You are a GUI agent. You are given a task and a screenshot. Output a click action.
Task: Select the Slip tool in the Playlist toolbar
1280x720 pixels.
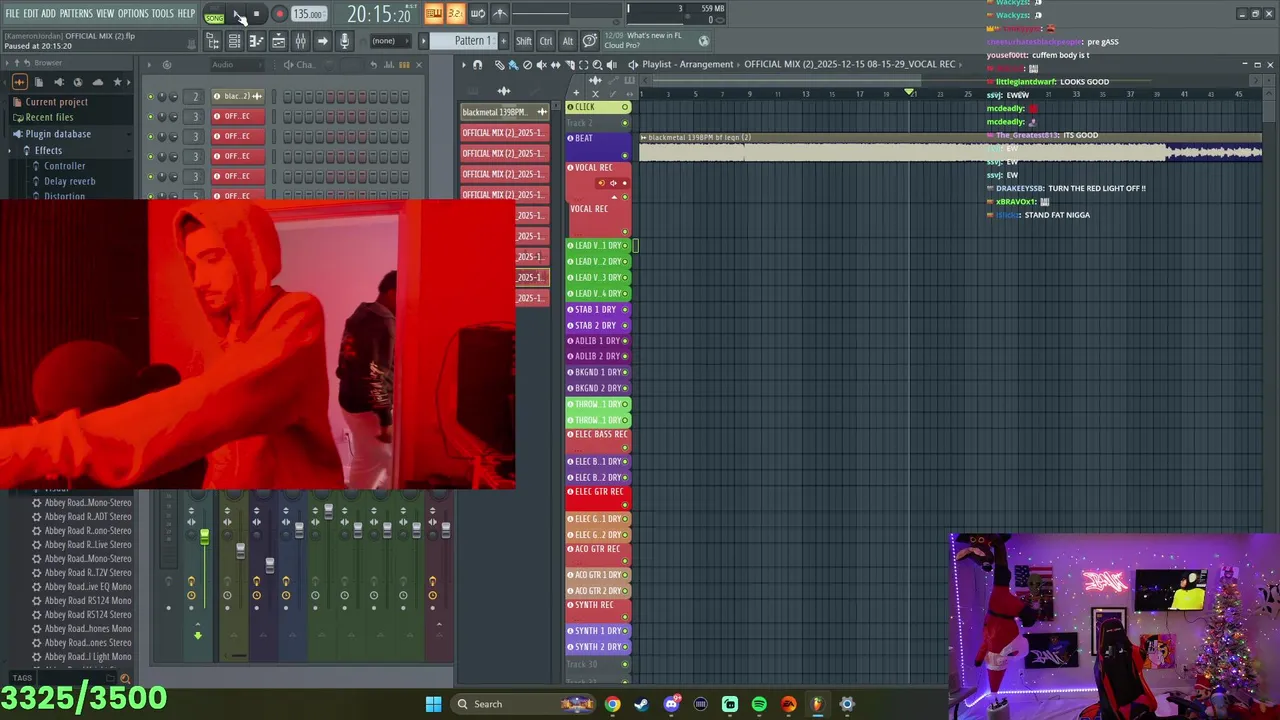tap(555, 65)
